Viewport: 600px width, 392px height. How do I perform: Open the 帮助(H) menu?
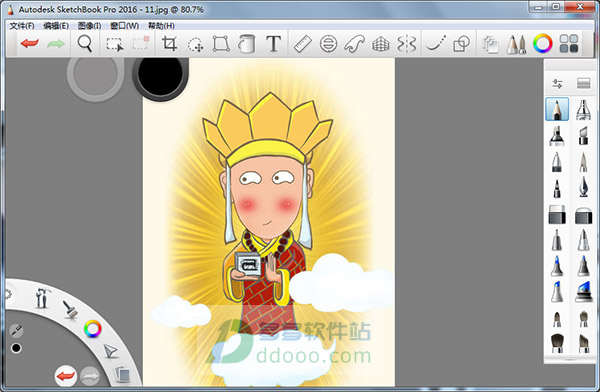click(x=161, y=26)
